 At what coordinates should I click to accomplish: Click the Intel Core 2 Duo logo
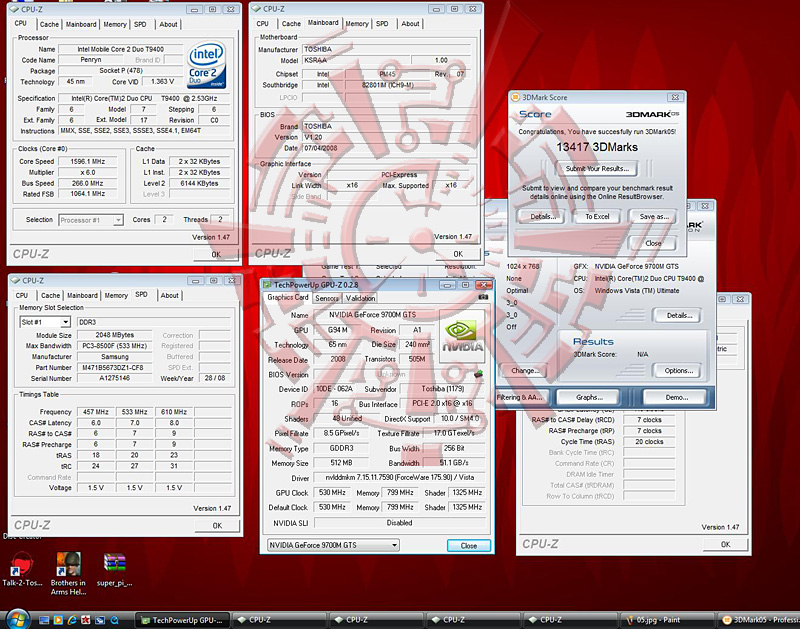[x=207, y=65]
